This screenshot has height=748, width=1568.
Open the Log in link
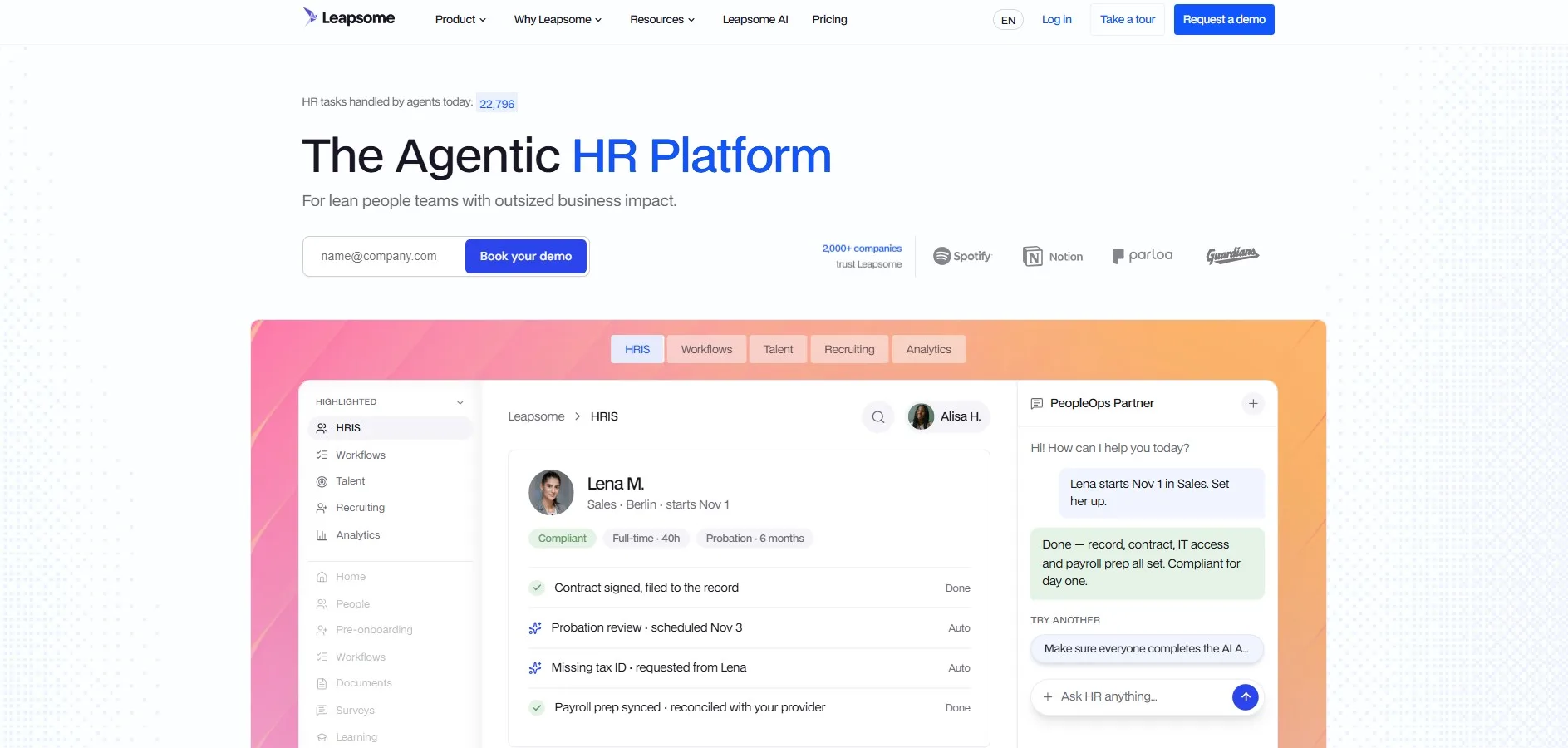pos(1056,19)
